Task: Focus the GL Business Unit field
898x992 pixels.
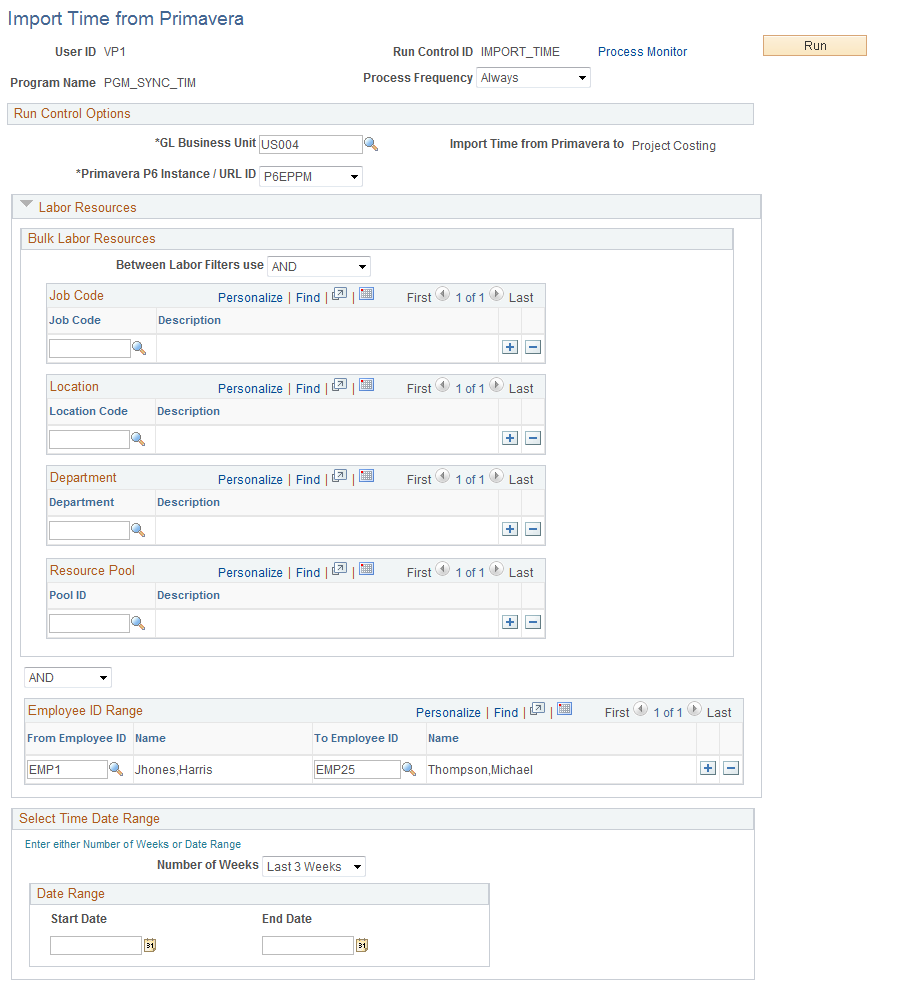Action: tap(311, 144)
